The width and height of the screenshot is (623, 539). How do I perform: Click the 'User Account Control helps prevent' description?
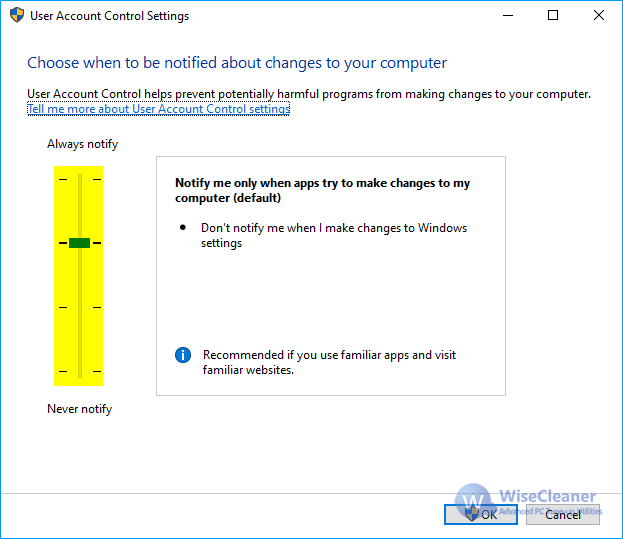(309, 94)
